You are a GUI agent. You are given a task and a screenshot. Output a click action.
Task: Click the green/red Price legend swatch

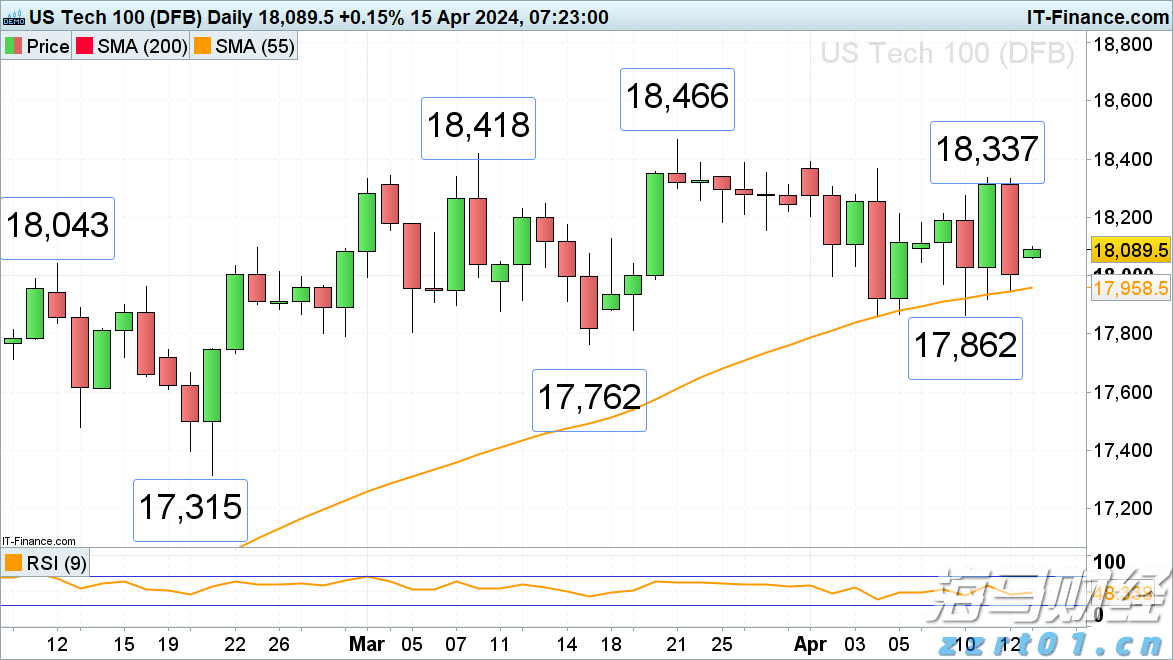[13, 47]
